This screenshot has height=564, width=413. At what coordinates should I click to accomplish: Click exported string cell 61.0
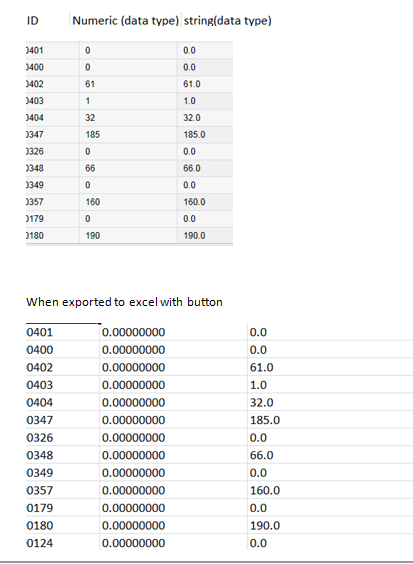click(262, 367)
